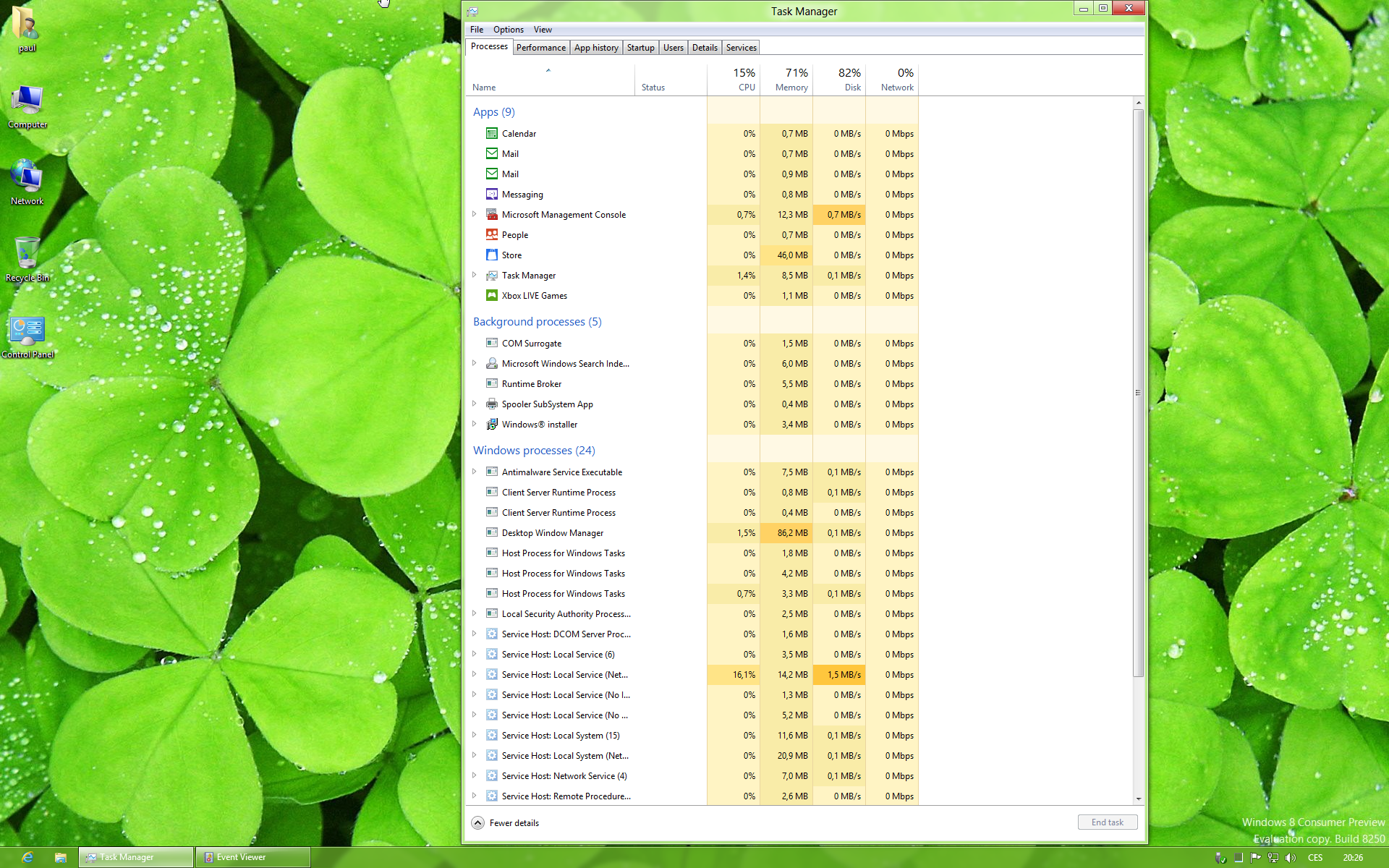
Task: Click the Spooler SubSystem App printer icon
Action: [492, 404]
